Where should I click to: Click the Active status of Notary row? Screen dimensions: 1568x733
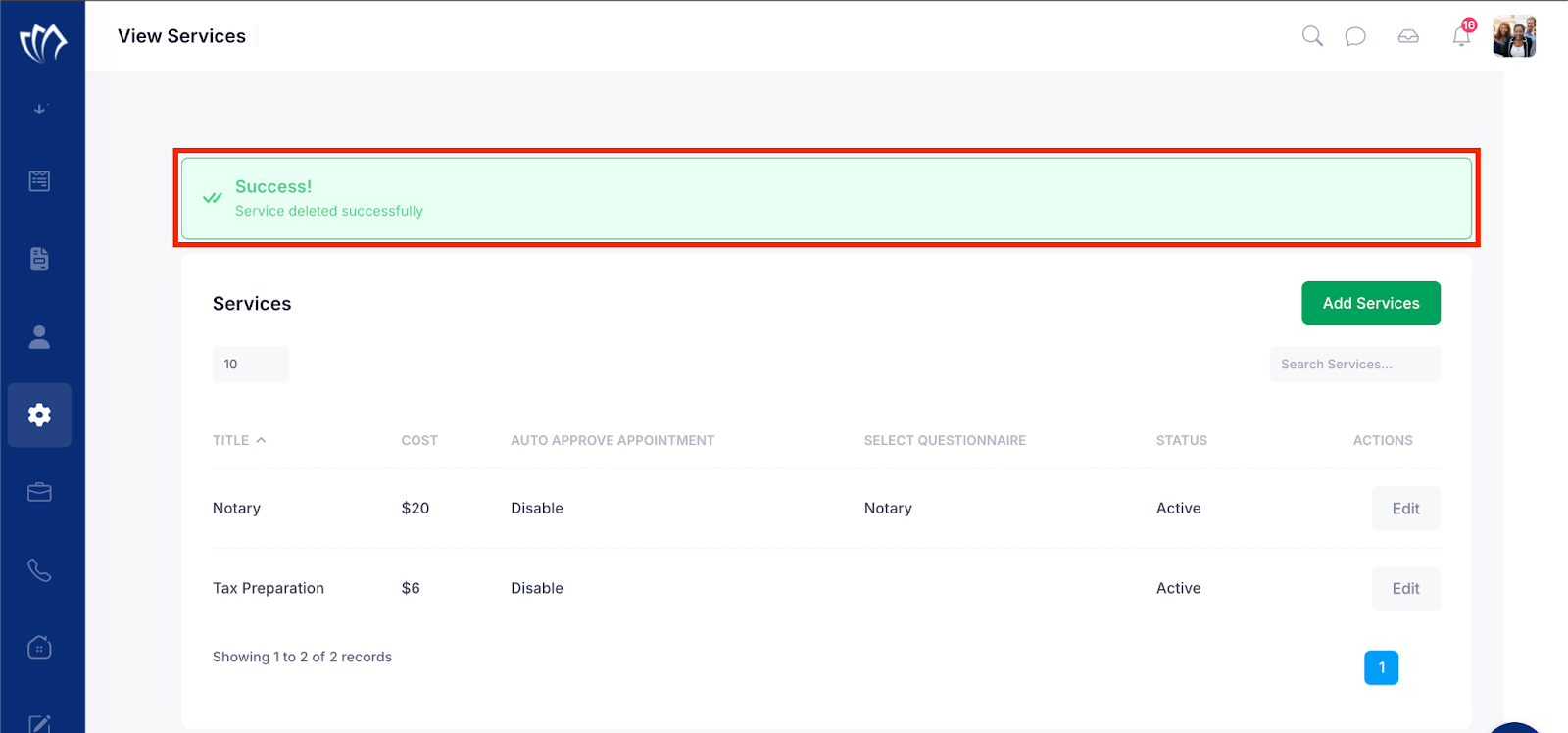pos(1179,509)
